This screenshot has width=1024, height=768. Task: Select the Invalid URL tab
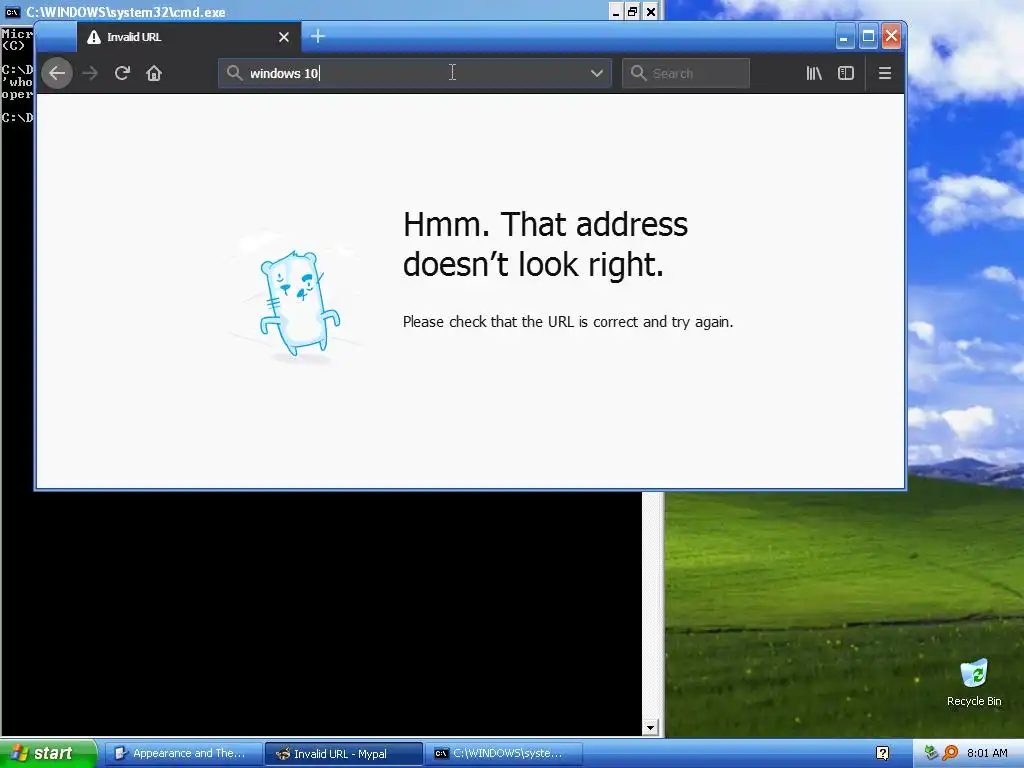tap(189, 37)
